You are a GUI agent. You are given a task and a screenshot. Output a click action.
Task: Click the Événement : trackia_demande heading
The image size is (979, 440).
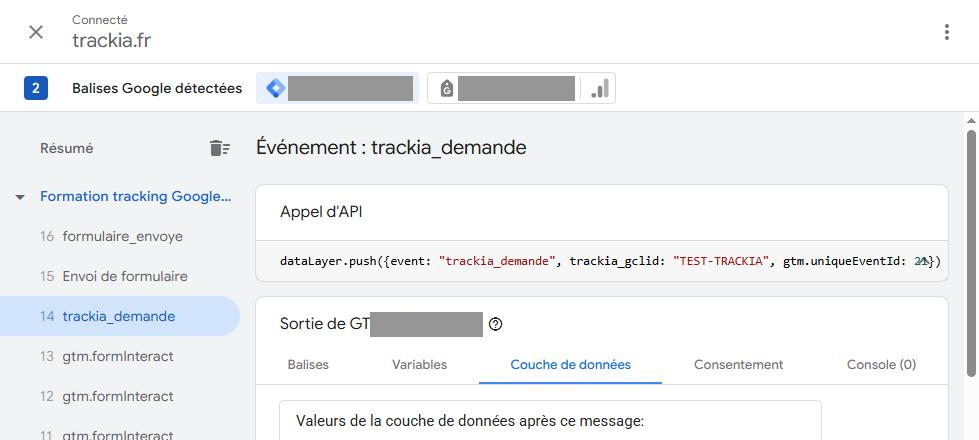391,148
